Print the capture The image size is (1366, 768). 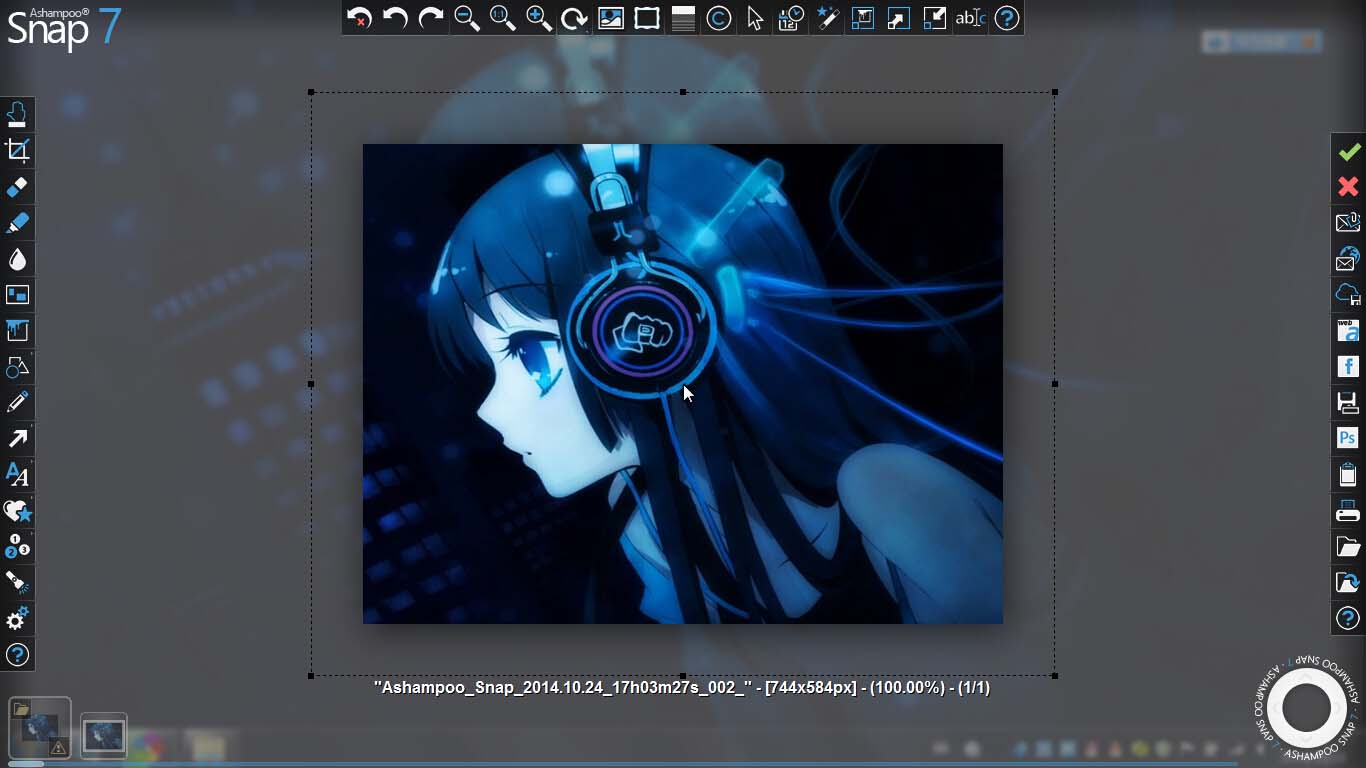tap(1348, 511)
